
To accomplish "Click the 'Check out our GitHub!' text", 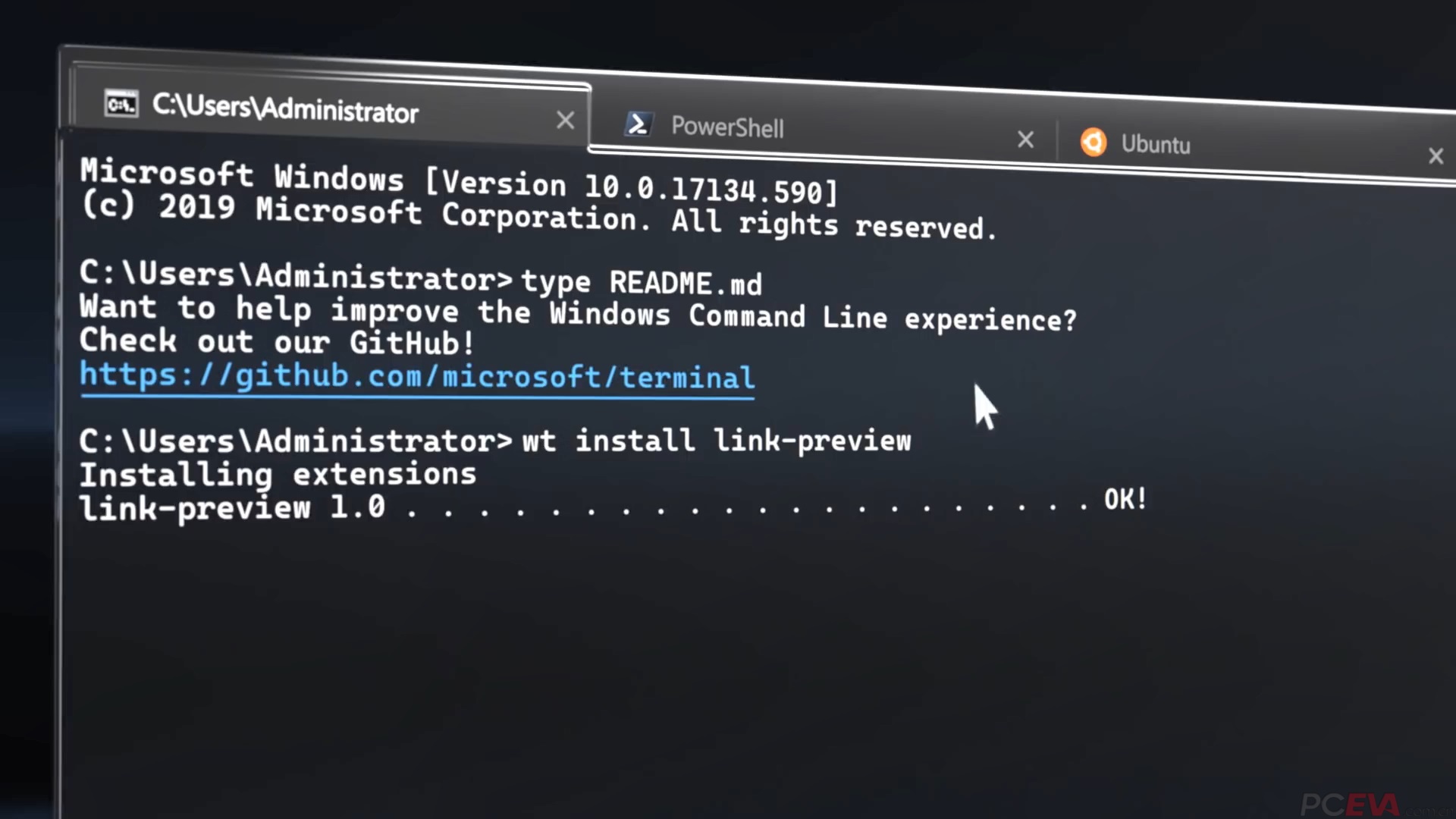I will pos(276,341).
